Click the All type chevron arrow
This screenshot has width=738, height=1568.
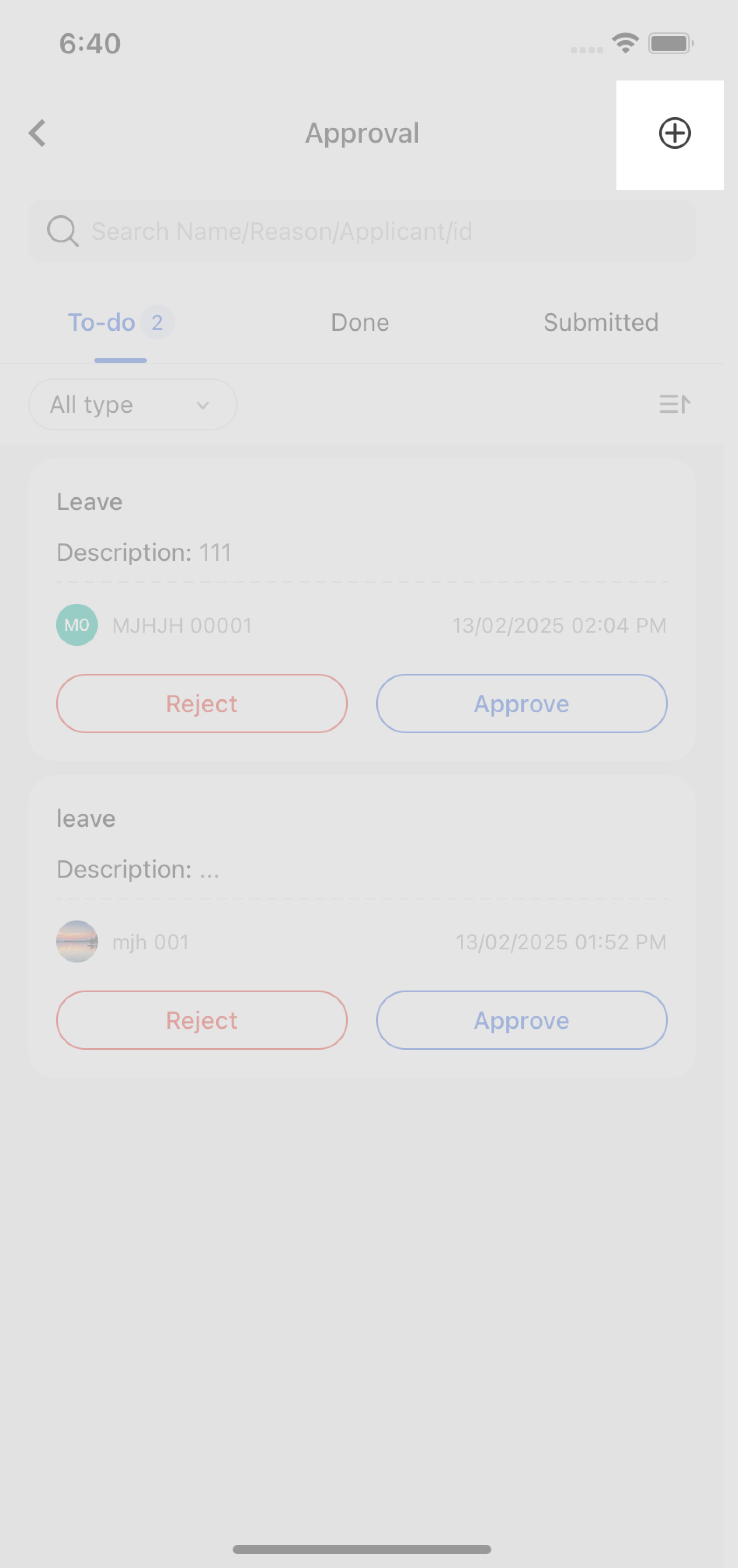pyautogui.click(x=202, y=406)
